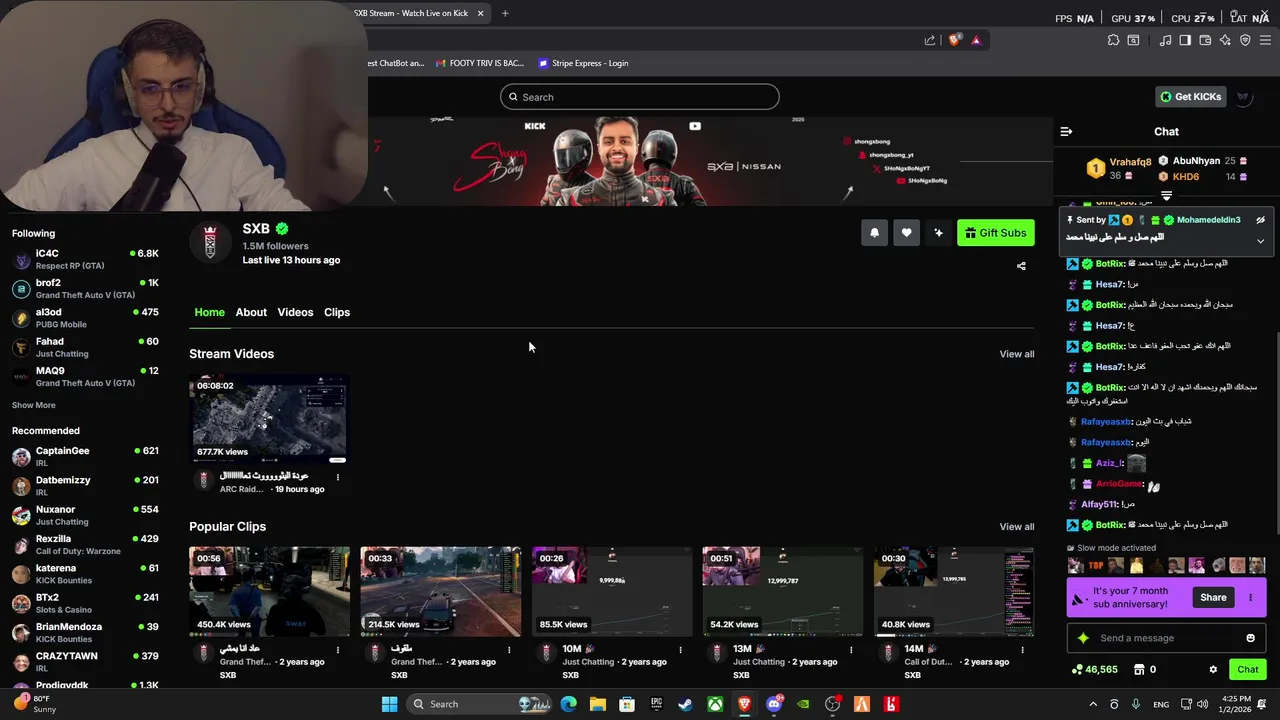Open recommended channel CaptainGee
The image size is (1280, 720).
point(85,457)
